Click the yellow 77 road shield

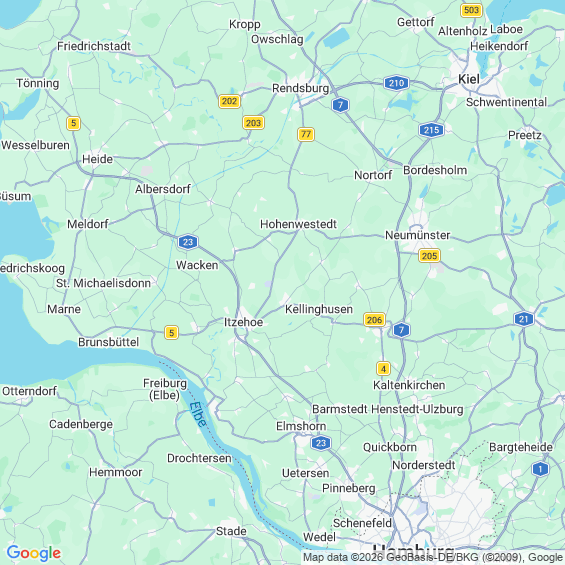pyautogui.click(x=306, y=134)
